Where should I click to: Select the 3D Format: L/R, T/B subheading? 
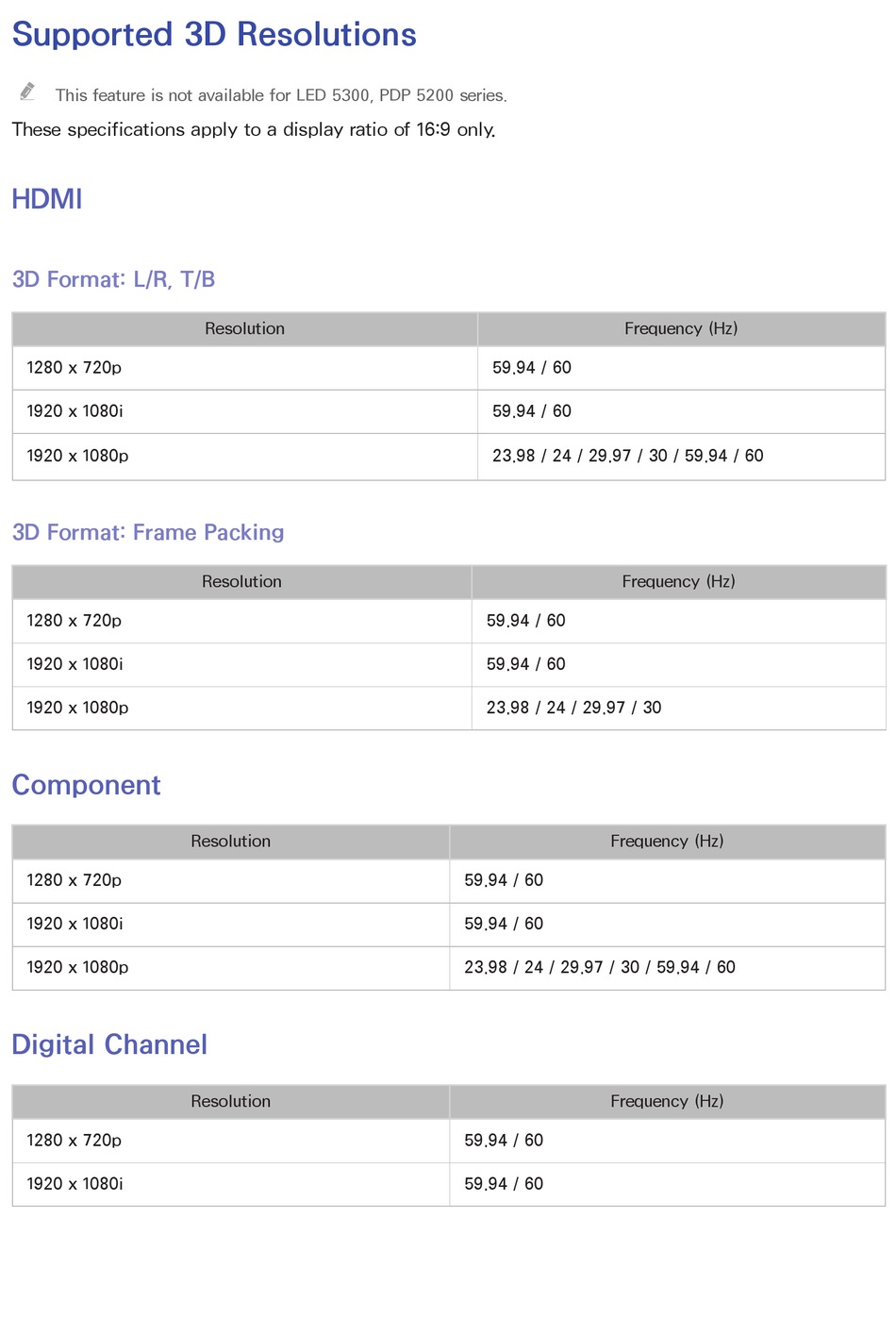click(x=114, y=279)
